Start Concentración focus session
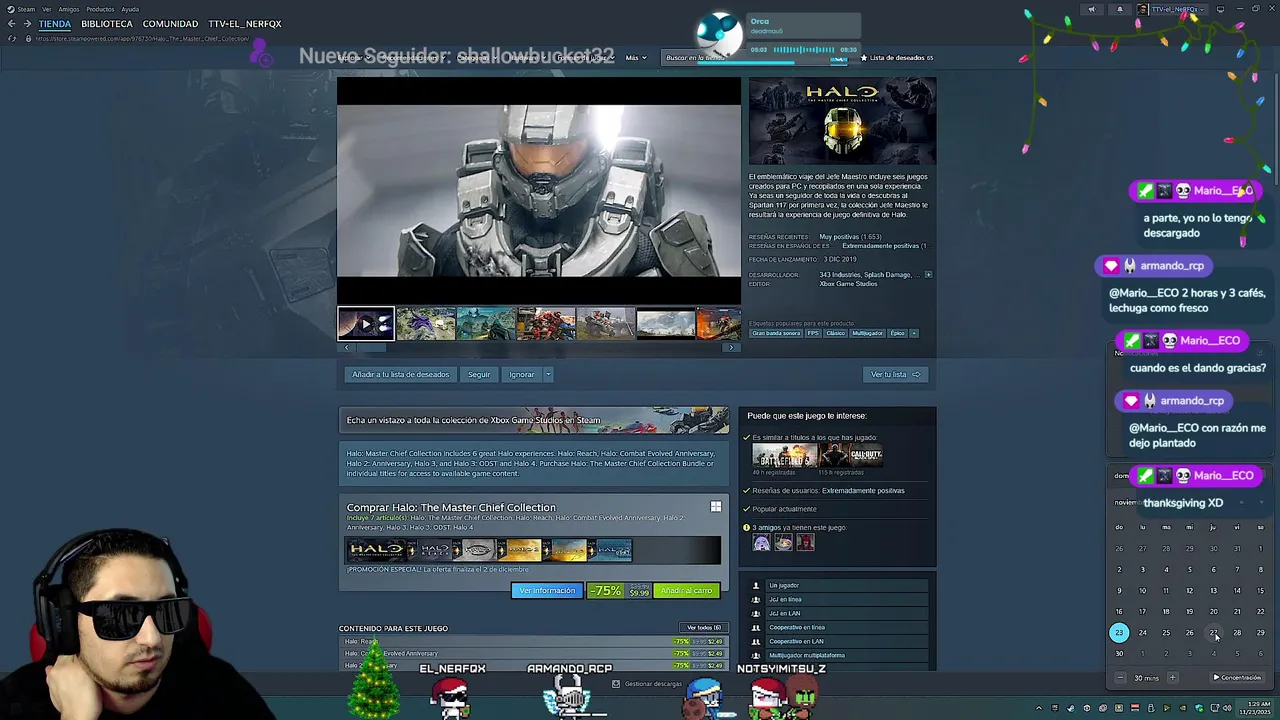This screenshot has height=720, width=1280. click(1237, 678)
